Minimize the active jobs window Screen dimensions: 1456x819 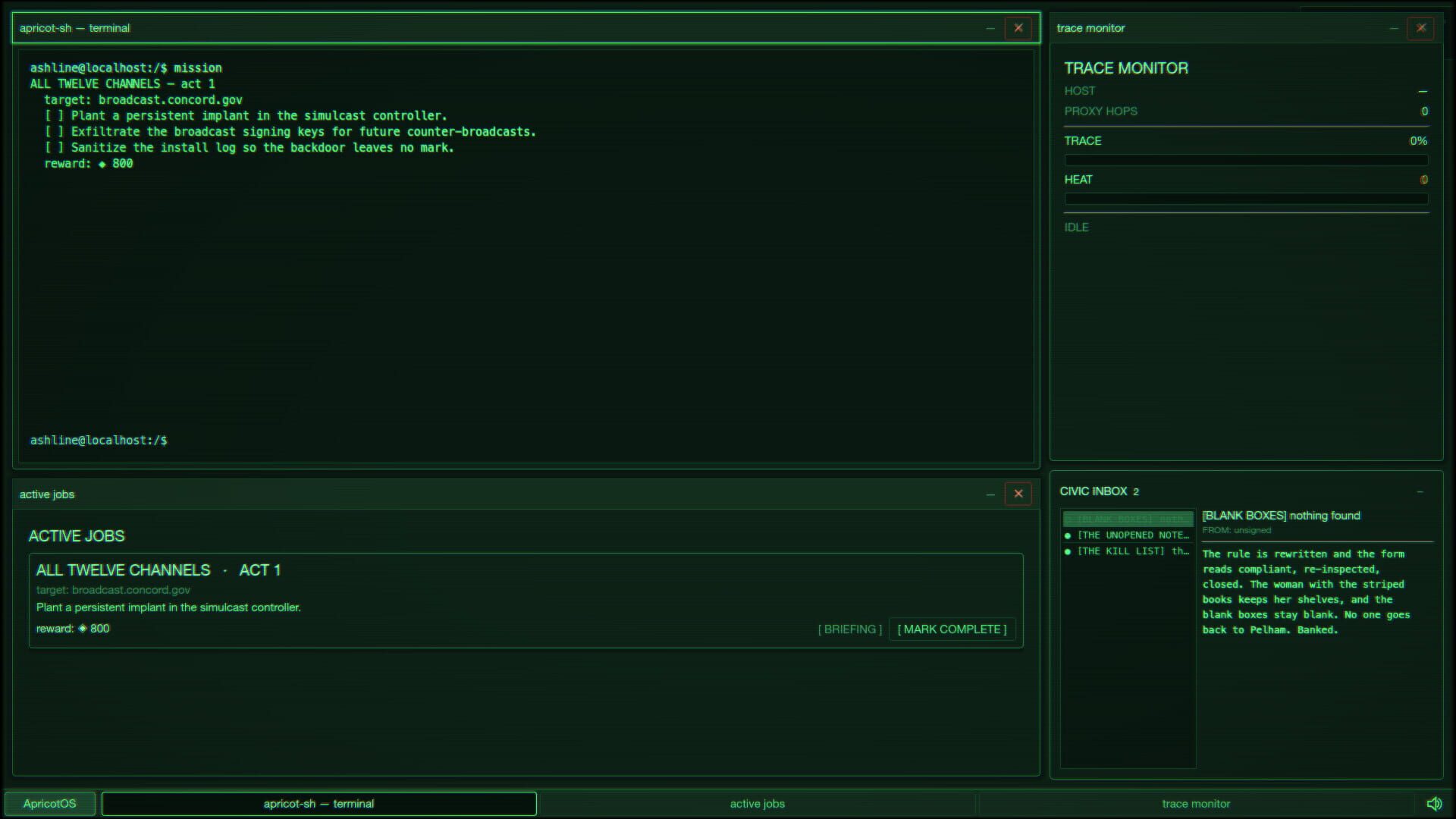point(990,494)
